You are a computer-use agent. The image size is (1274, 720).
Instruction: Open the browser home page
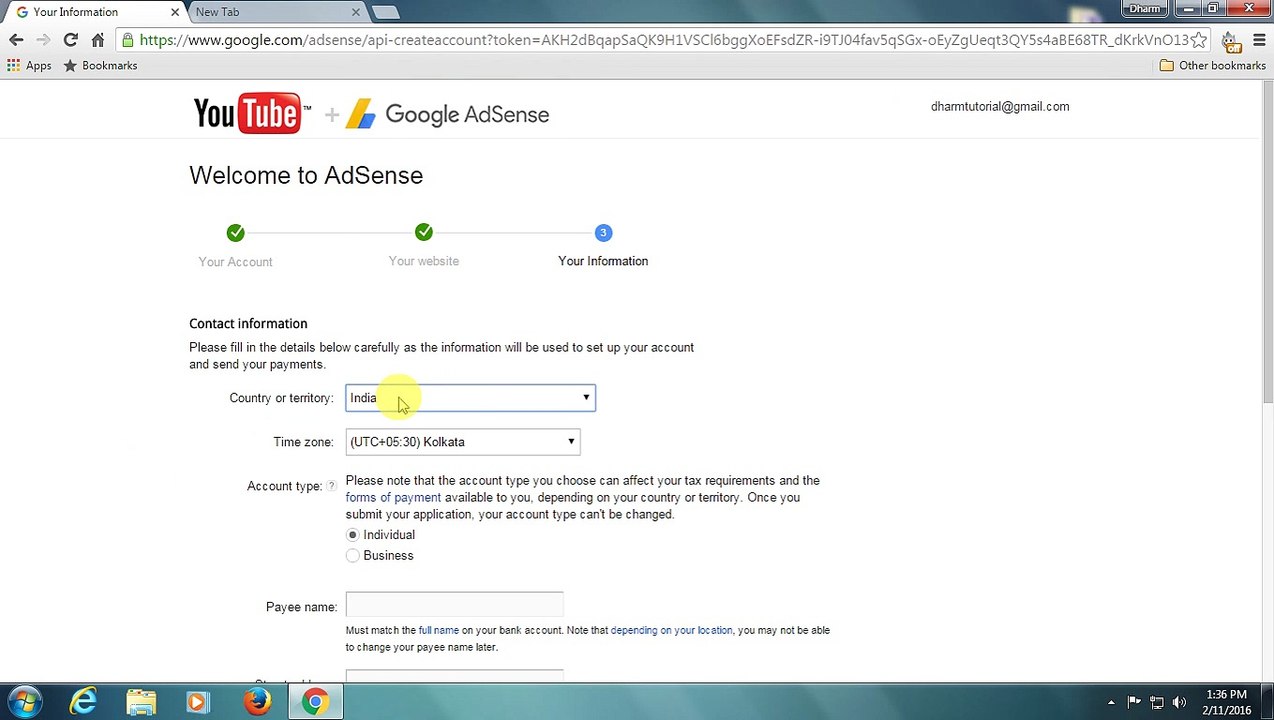[97, 40]
